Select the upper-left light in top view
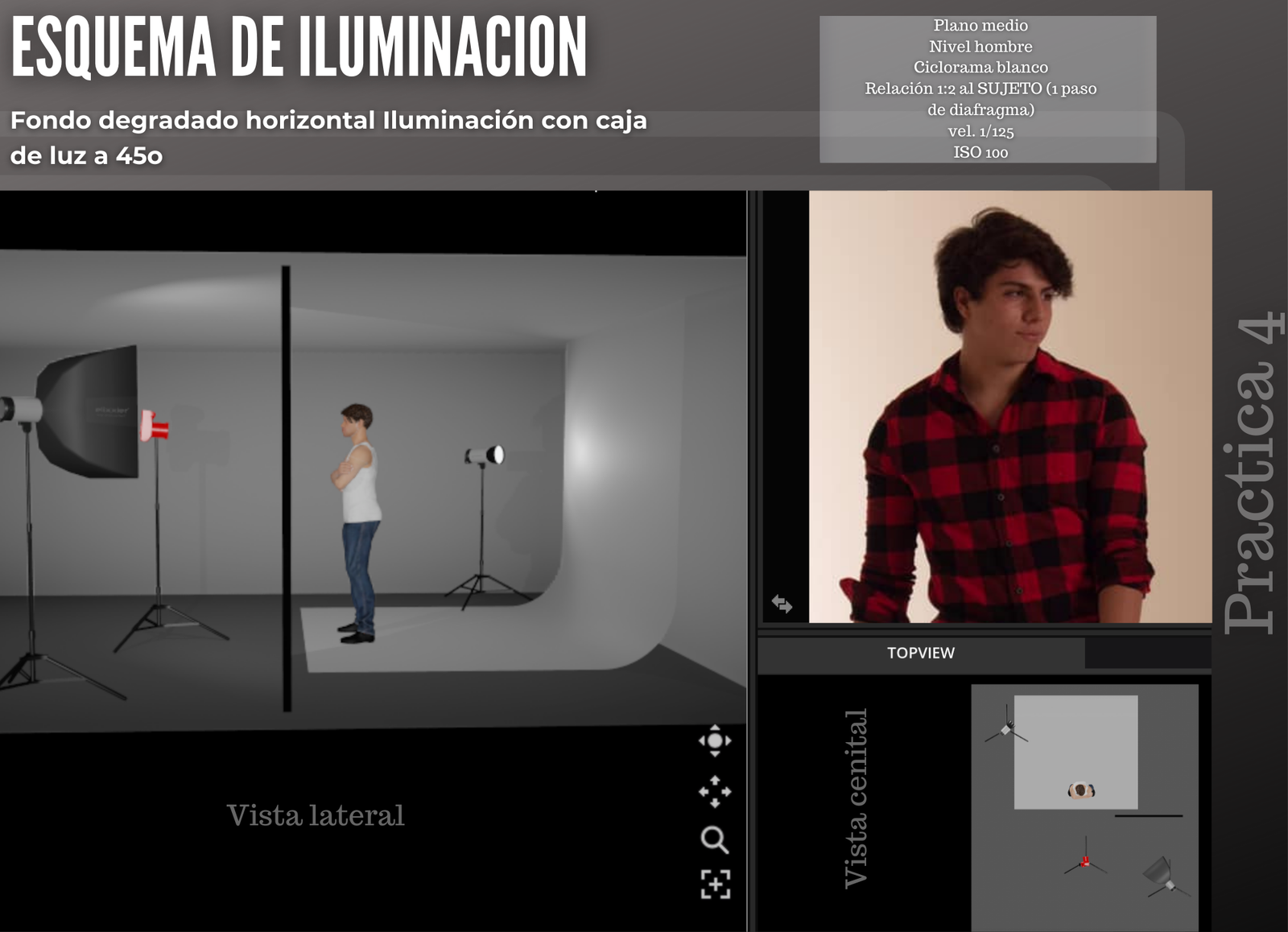 click(1006, 727)
